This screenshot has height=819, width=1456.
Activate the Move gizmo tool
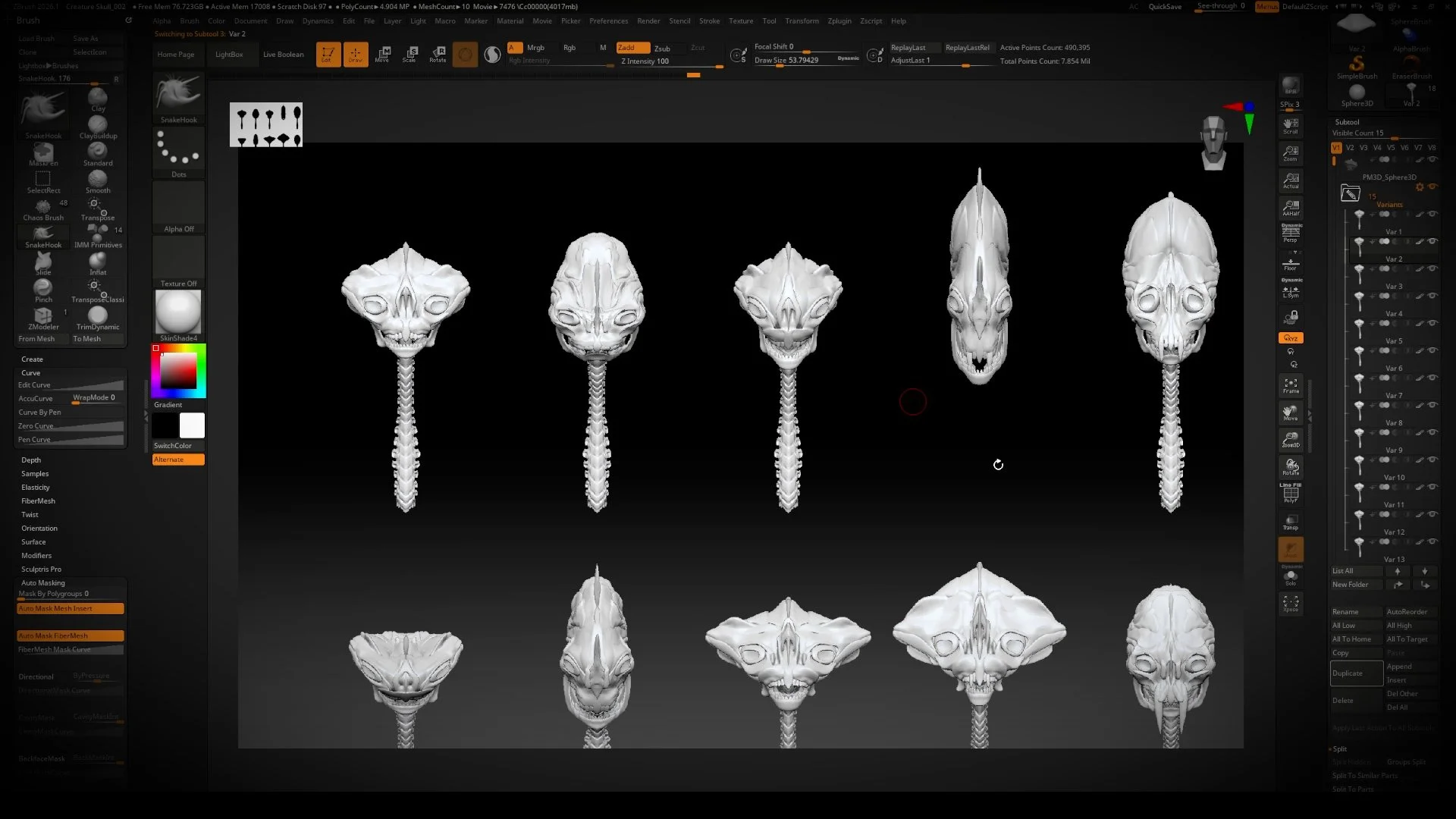pos(382,53)
